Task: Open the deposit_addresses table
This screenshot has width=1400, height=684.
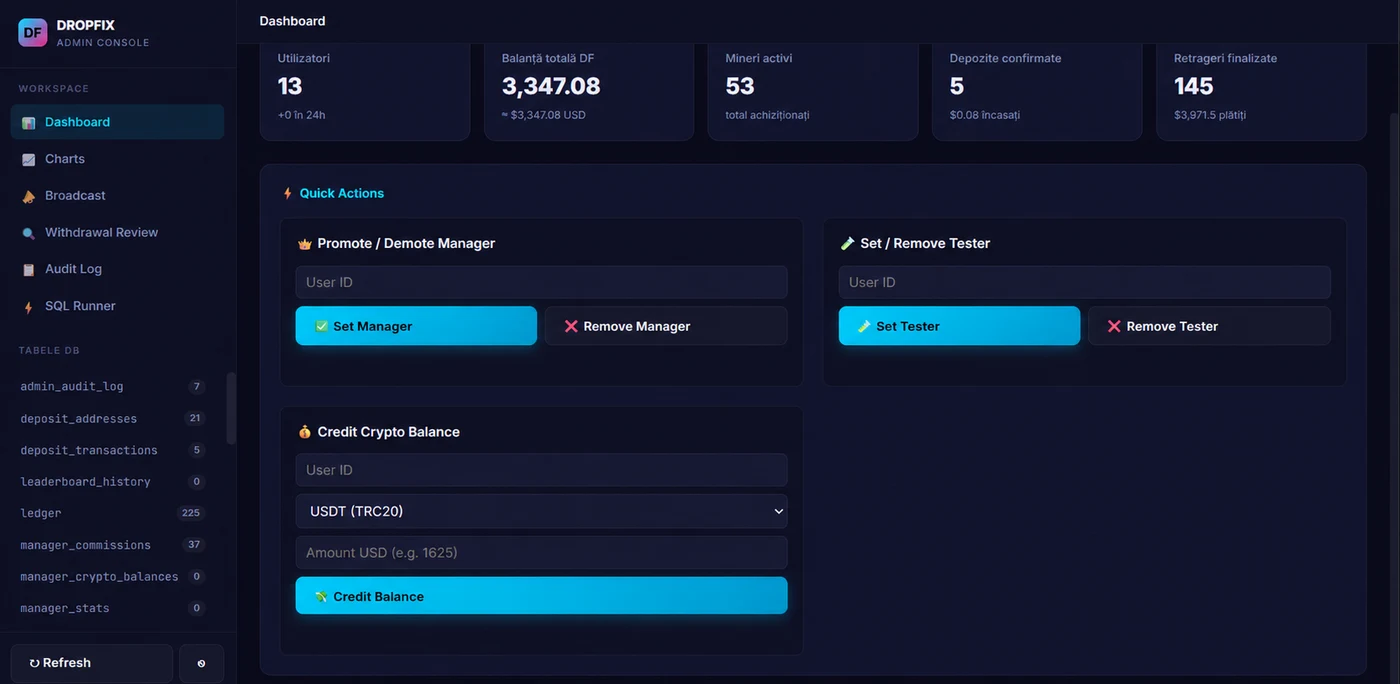Action: coord(112,418)
